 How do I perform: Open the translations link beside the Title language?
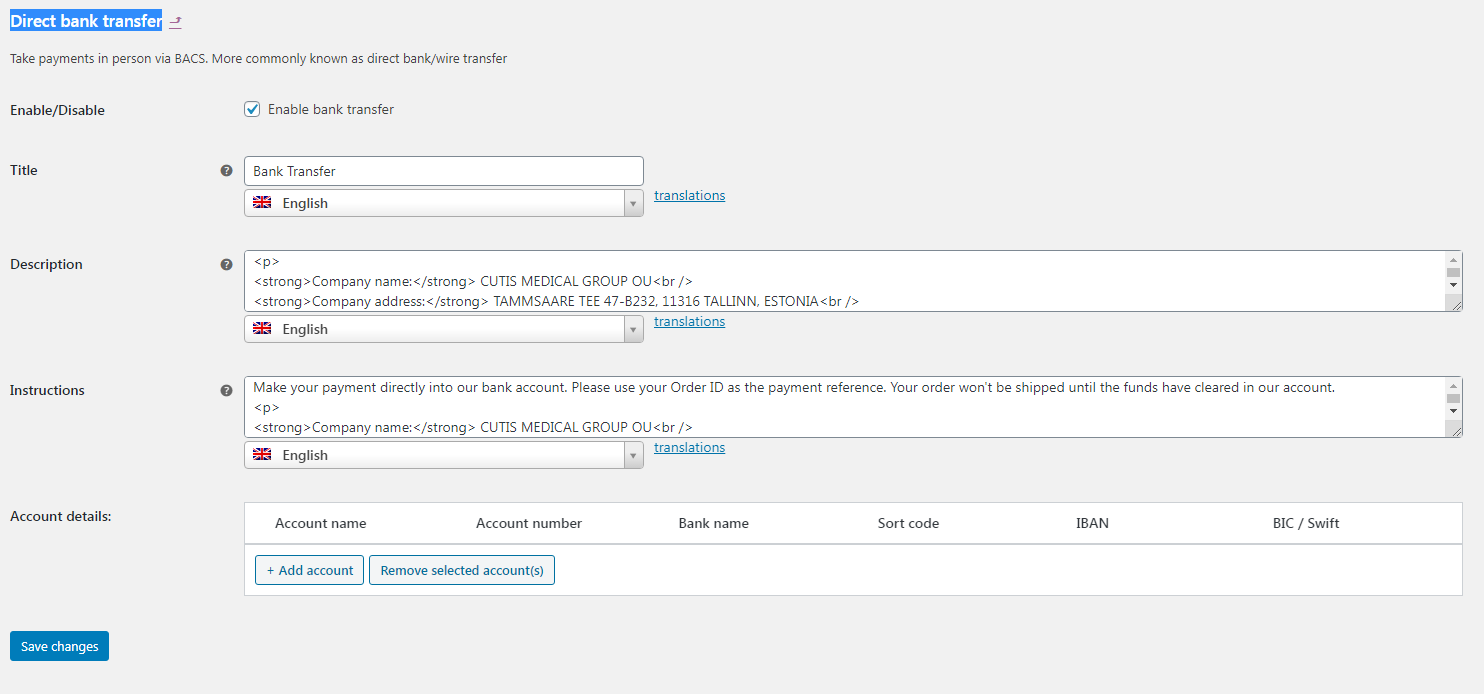[x=689, y=195]
